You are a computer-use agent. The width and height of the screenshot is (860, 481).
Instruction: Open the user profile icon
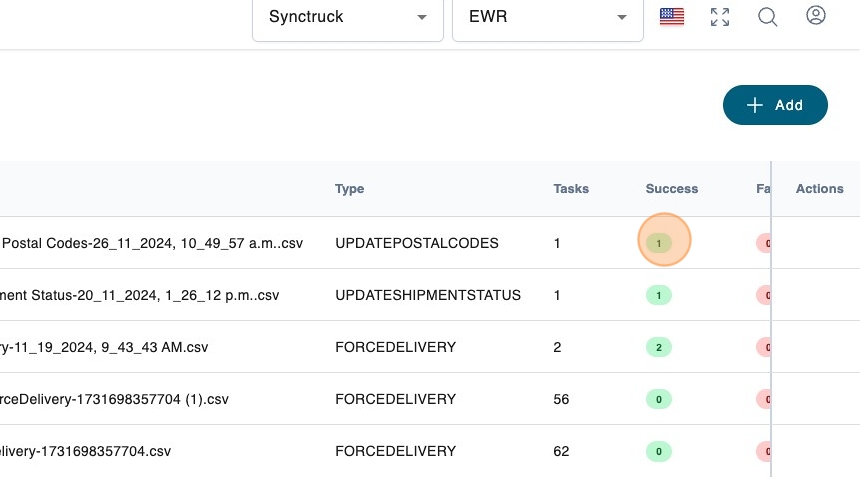click(816, 17)
